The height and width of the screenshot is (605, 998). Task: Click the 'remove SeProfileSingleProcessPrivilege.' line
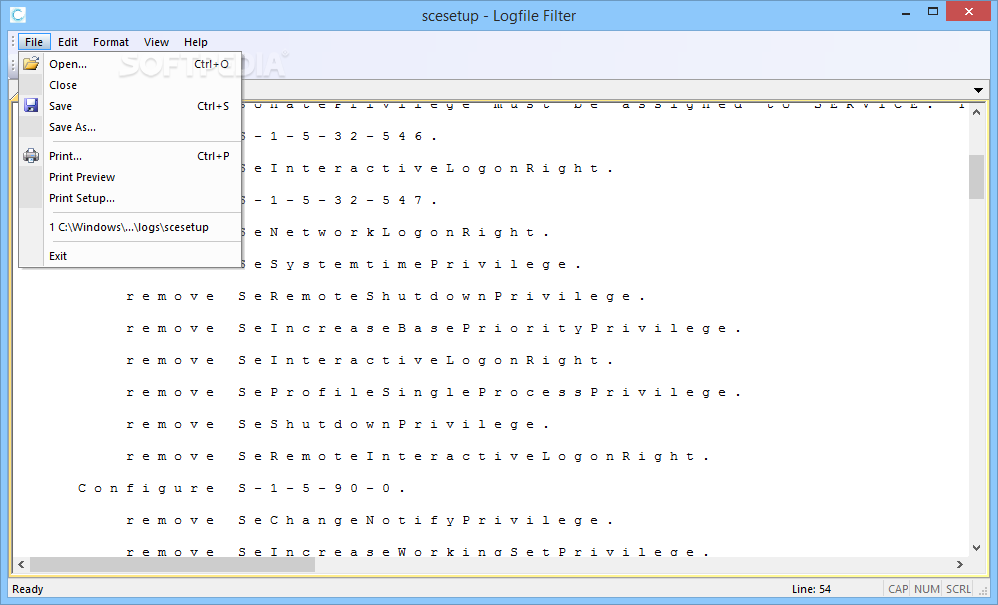coord(433,392)
